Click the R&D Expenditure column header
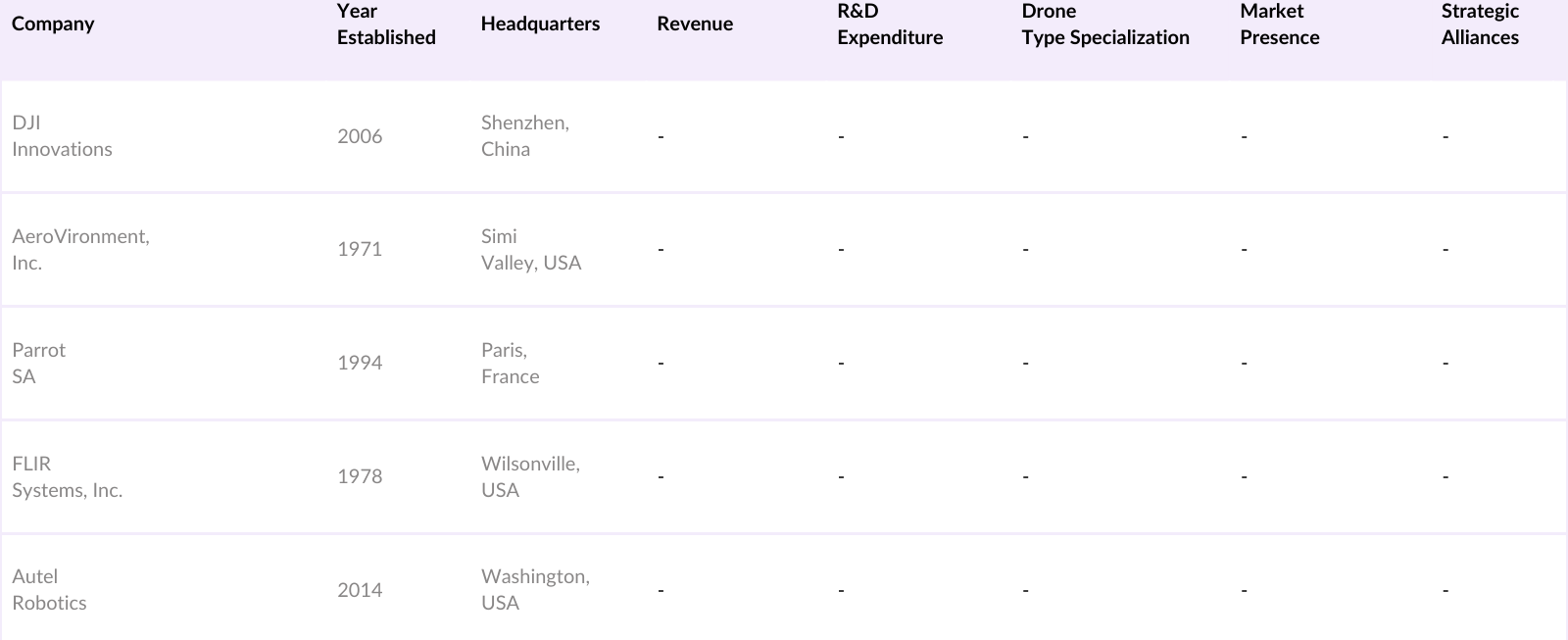 pyautogui.click(x=890, y=25)
